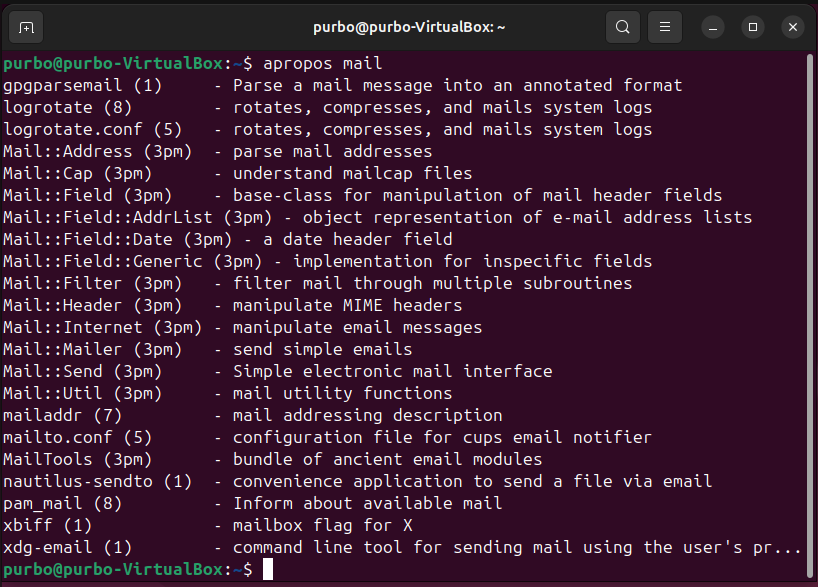
Task: Click the 'logrotate.conf (5)' entry
Action: (92, 129)
